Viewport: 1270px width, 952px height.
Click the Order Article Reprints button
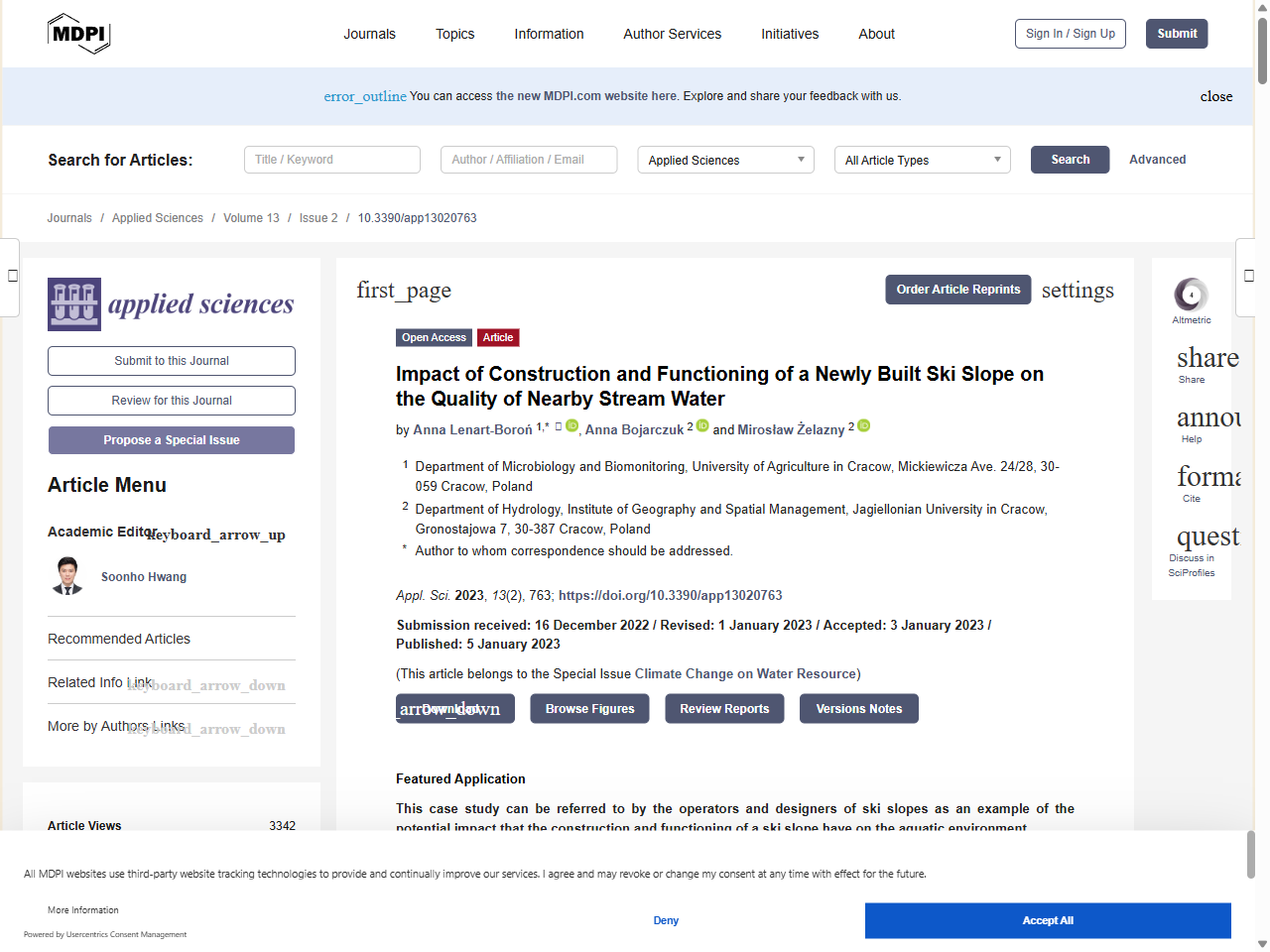point(957,290)
